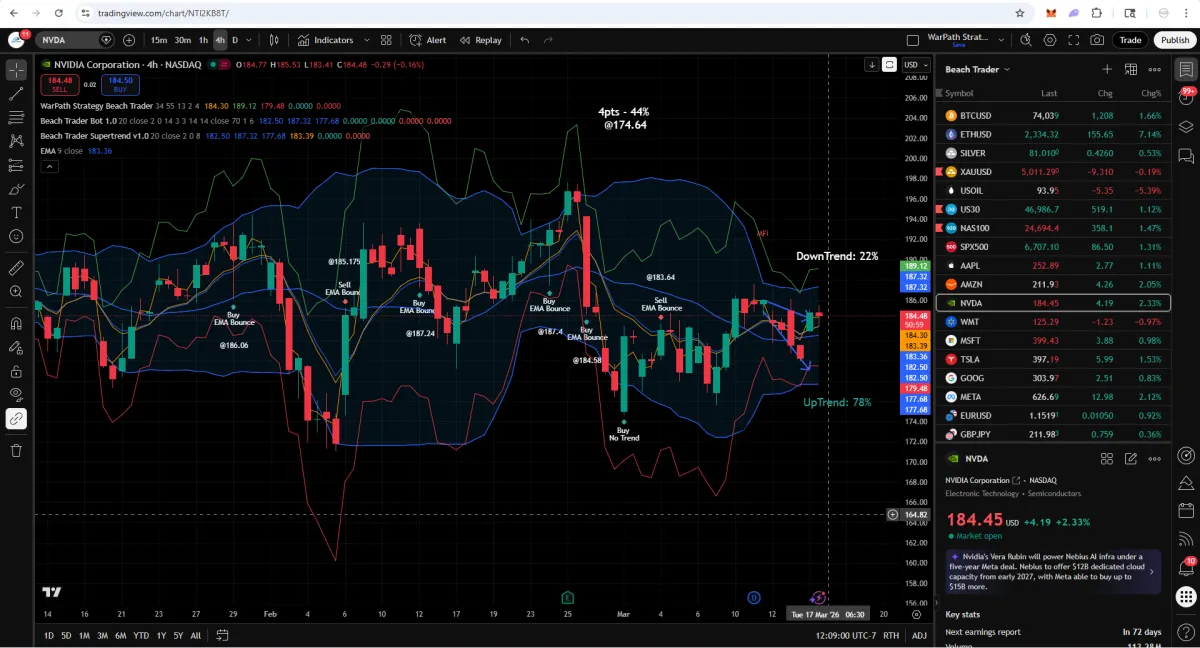The width and height of the screenshot is (1200, 648).
Task: Toggle ADJ adjusted data button
Action: pos(919,635)
